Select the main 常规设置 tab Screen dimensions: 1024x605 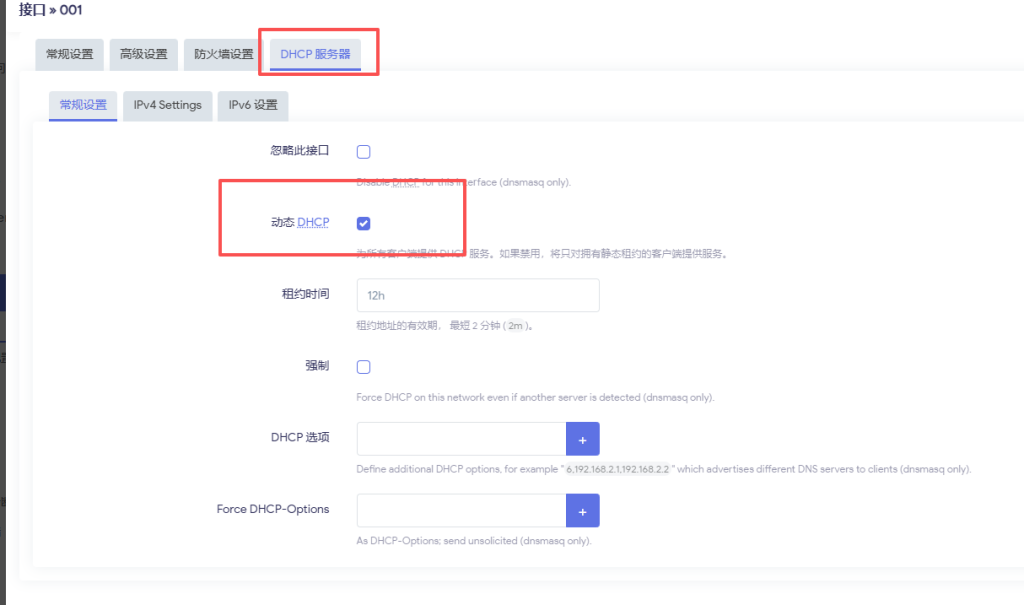(x=69, y=55)
